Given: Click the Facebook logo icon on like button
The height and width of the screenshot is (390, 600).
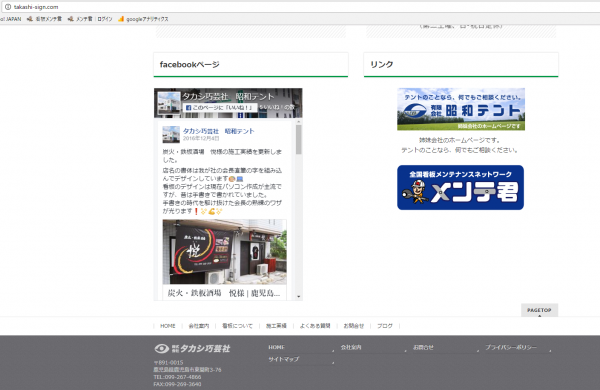Looking at the screenshot, I should (188, 108).
